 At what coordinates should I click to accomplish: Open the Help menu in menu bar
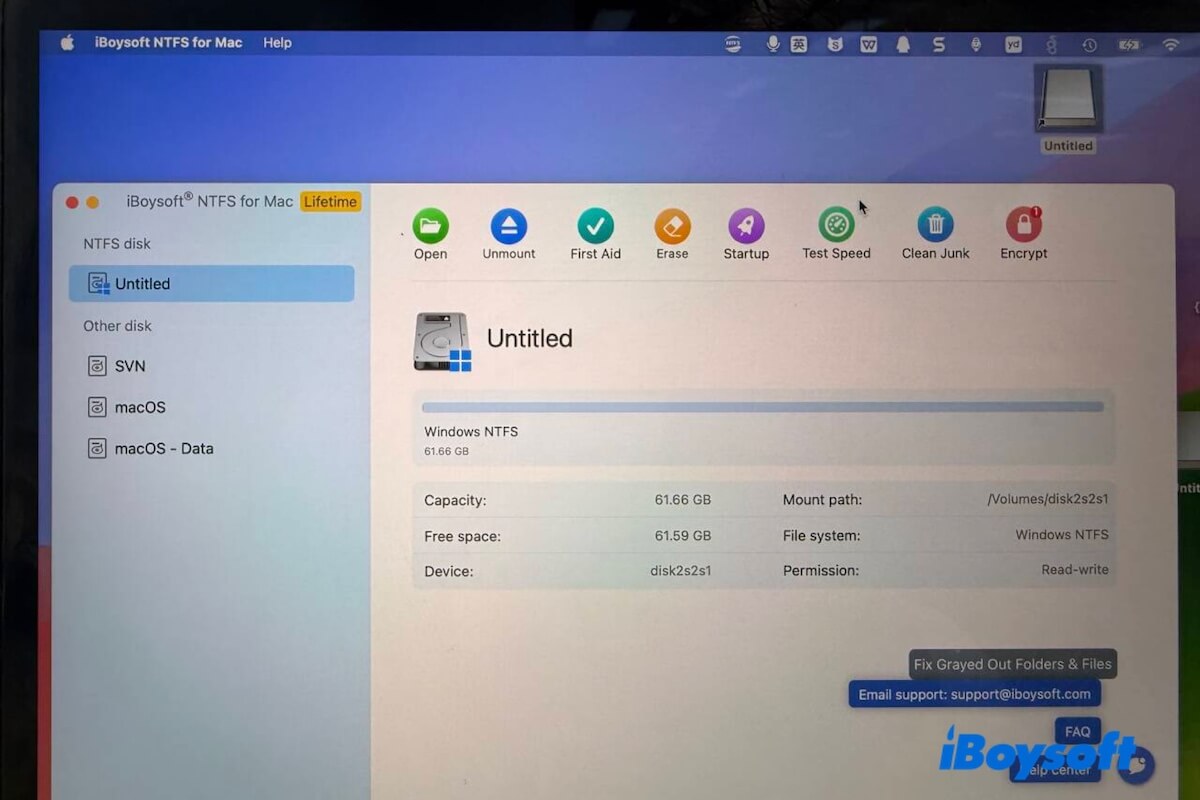[277, 43]
